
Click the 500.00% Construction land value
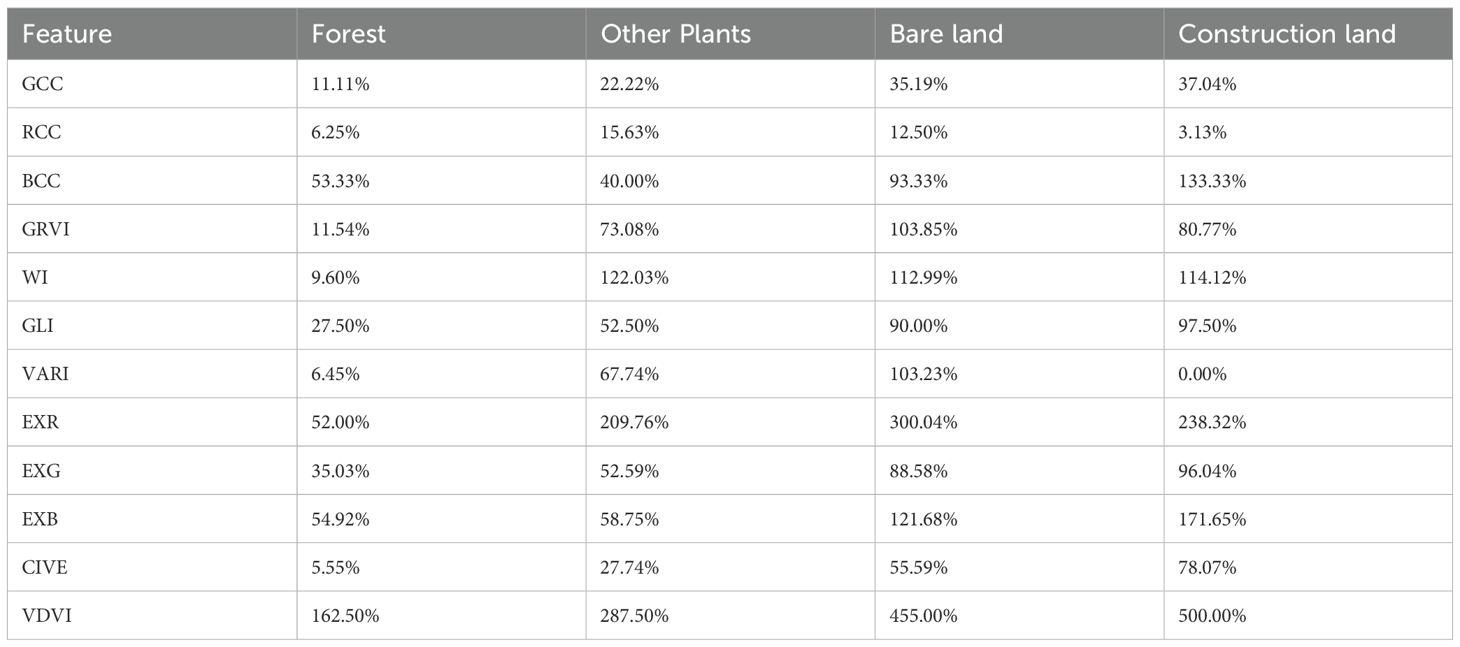(x=1212, y=616)
